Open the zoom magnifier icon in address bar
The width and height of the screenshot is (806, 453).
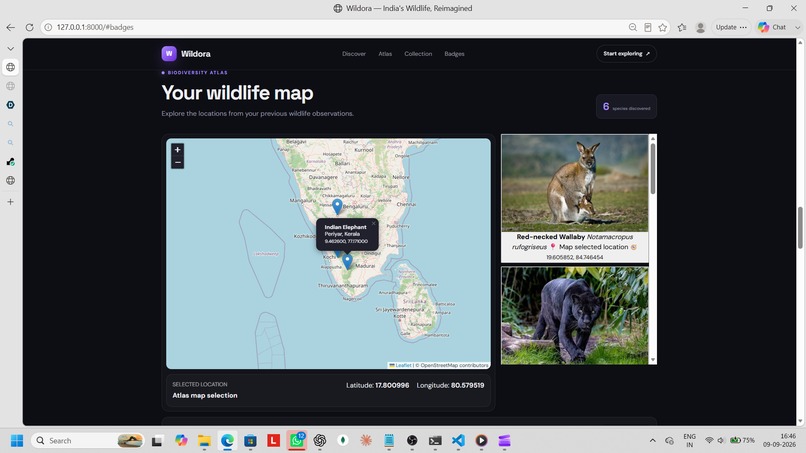(633, 27)
